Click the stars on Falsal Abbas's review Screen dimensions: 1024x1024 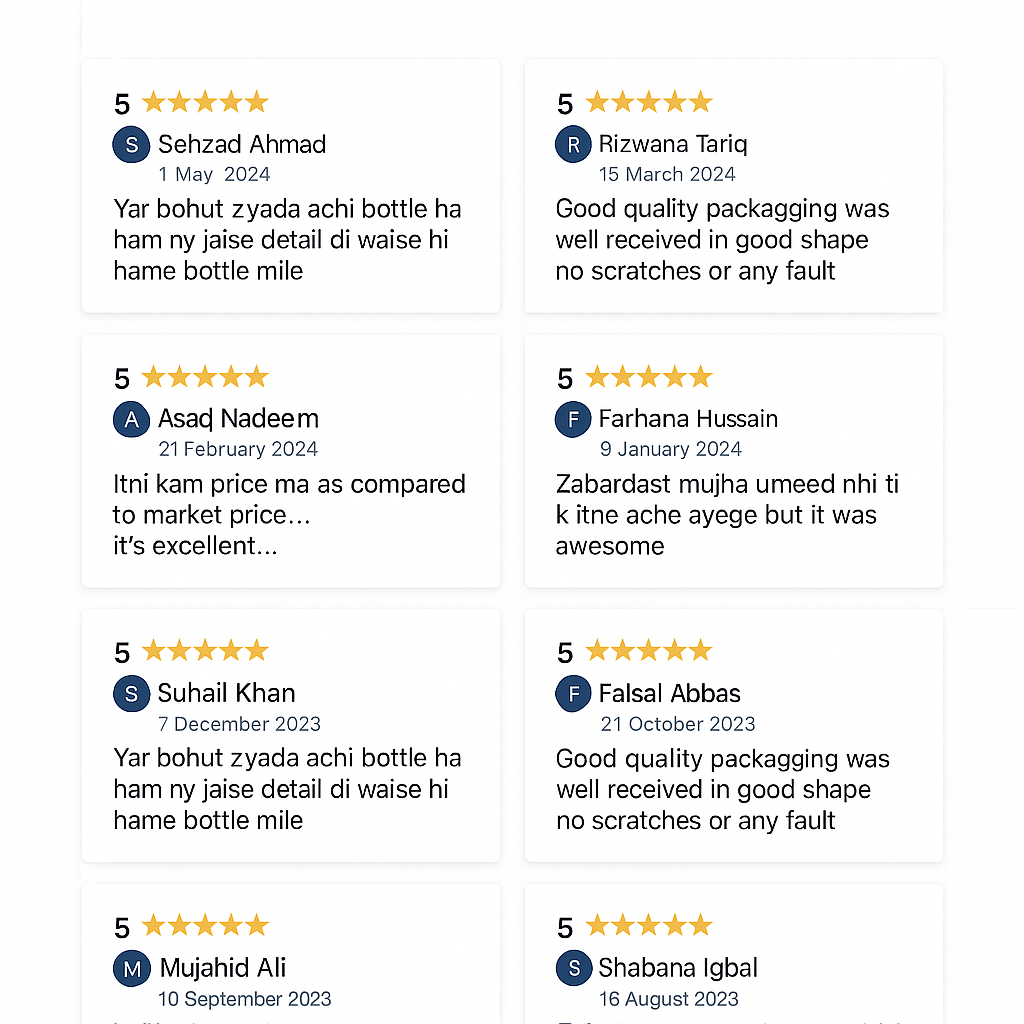click(648, 652)
